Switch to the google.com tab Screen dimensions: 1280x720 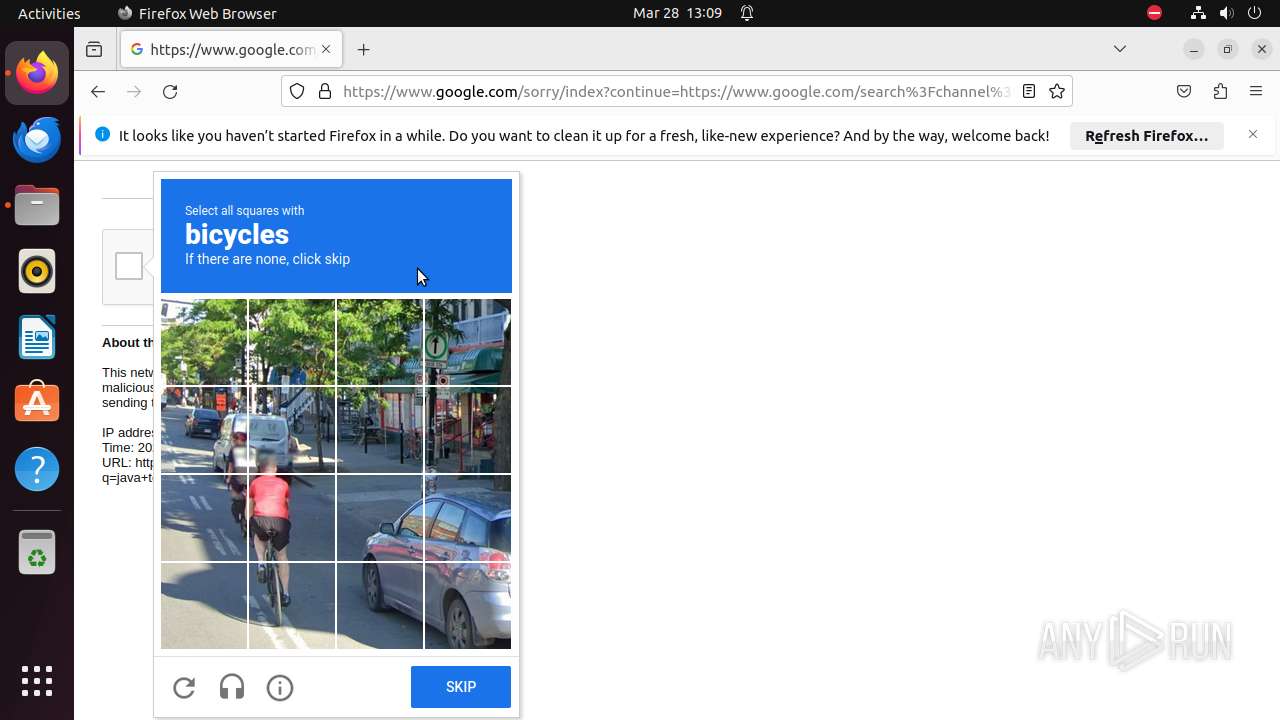pyautogui.click(x=232, y=49)
